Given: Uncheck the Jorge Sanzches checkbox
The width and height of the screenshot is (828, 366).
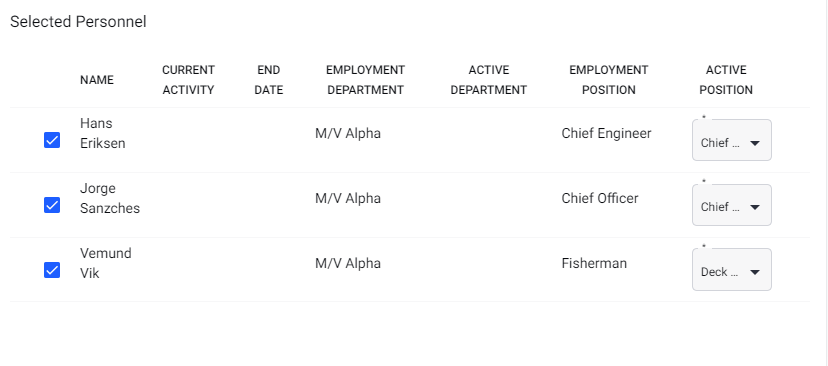Looking at the screenshot, I should (52, 205).
